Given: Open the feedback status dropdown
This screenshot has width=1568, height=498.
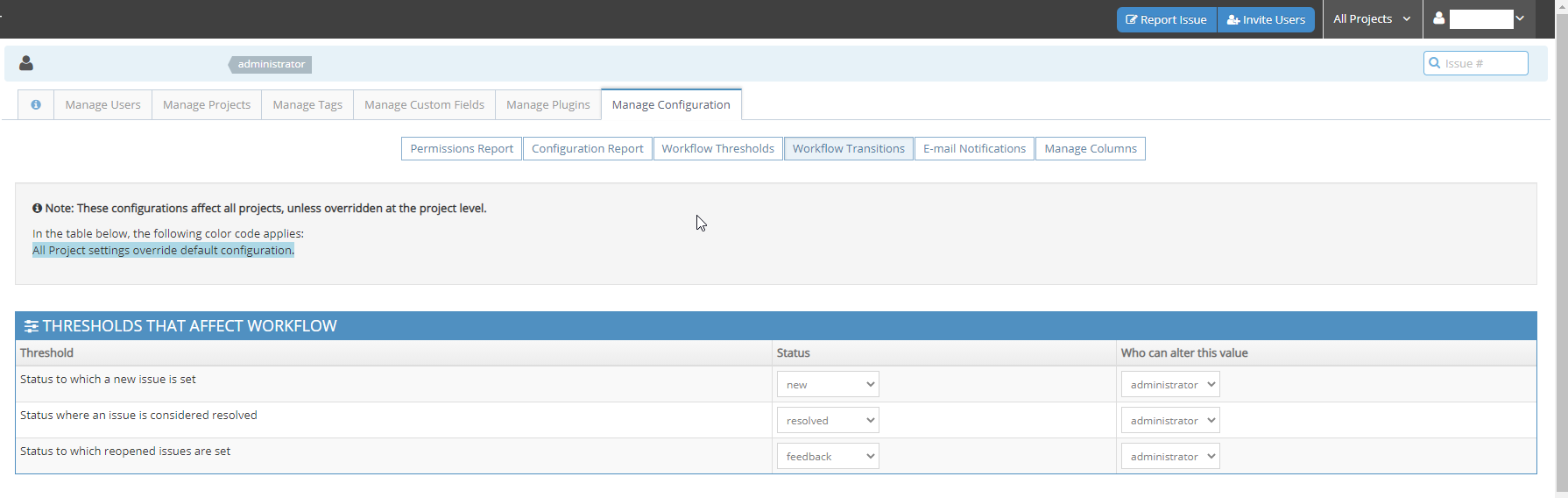Looking at the screenshot, I should coord(827,456).
